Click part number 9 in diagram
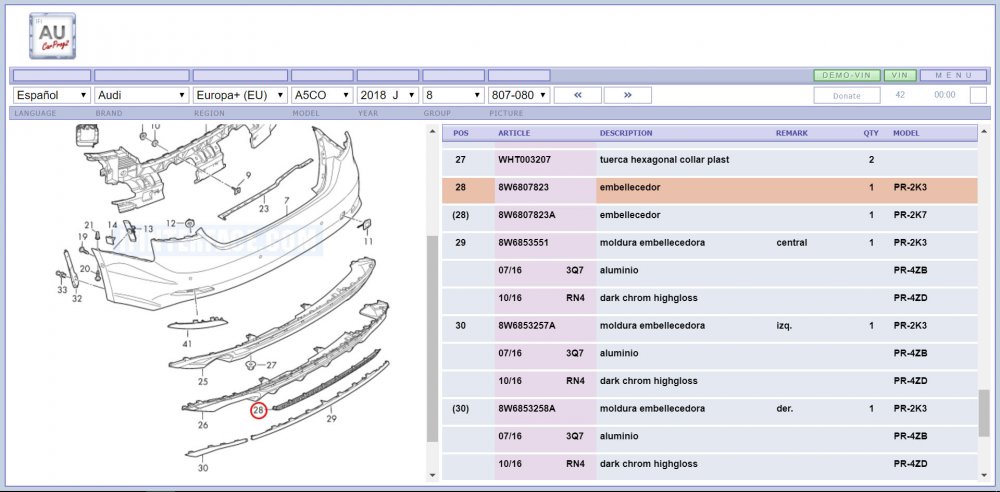Image resolution: width=1000 pixels, height=492 pixels. point(248,175)
